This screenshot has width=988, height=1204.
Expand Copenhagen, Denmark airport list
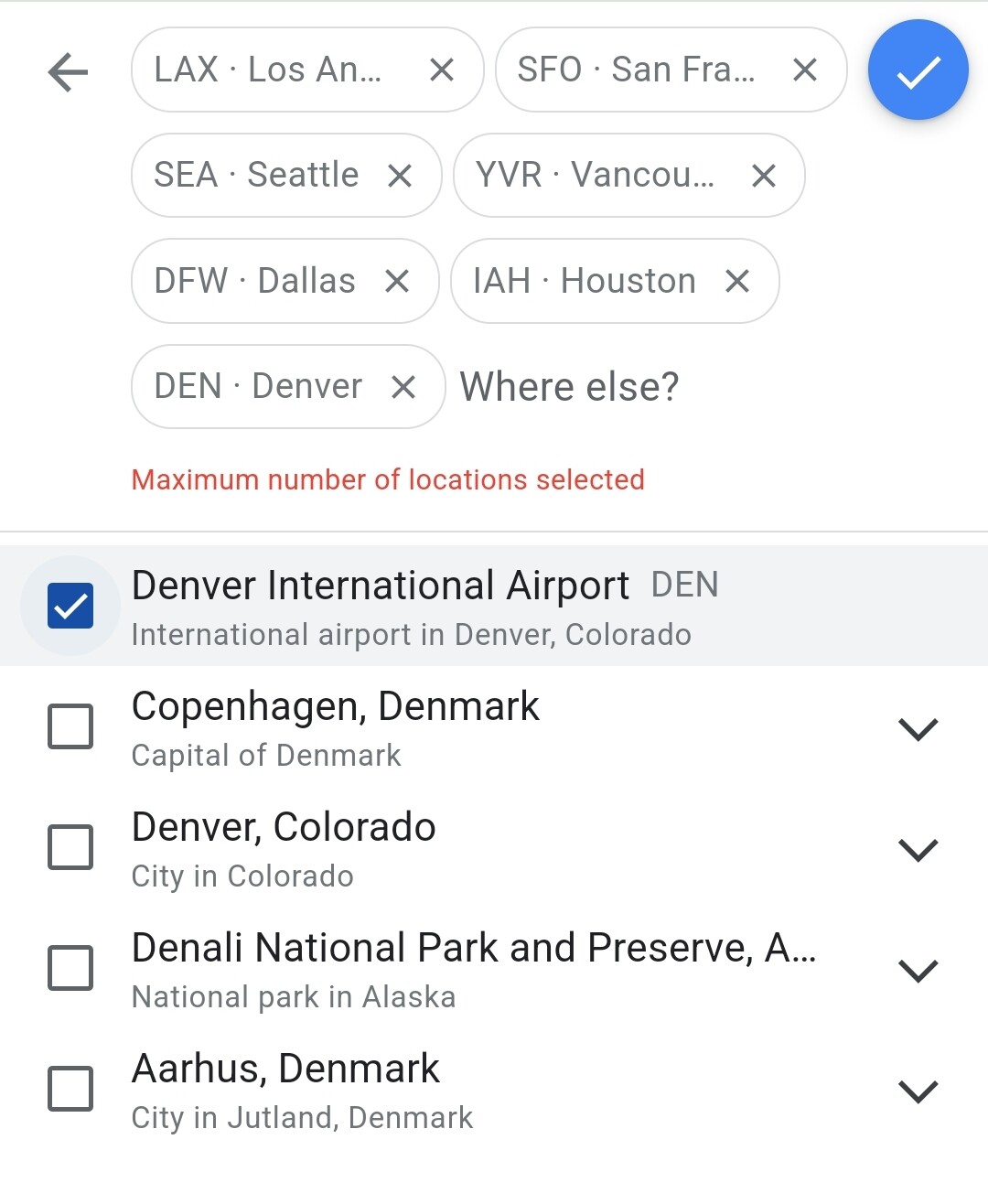pyautogui.click(x=918, y=729)
